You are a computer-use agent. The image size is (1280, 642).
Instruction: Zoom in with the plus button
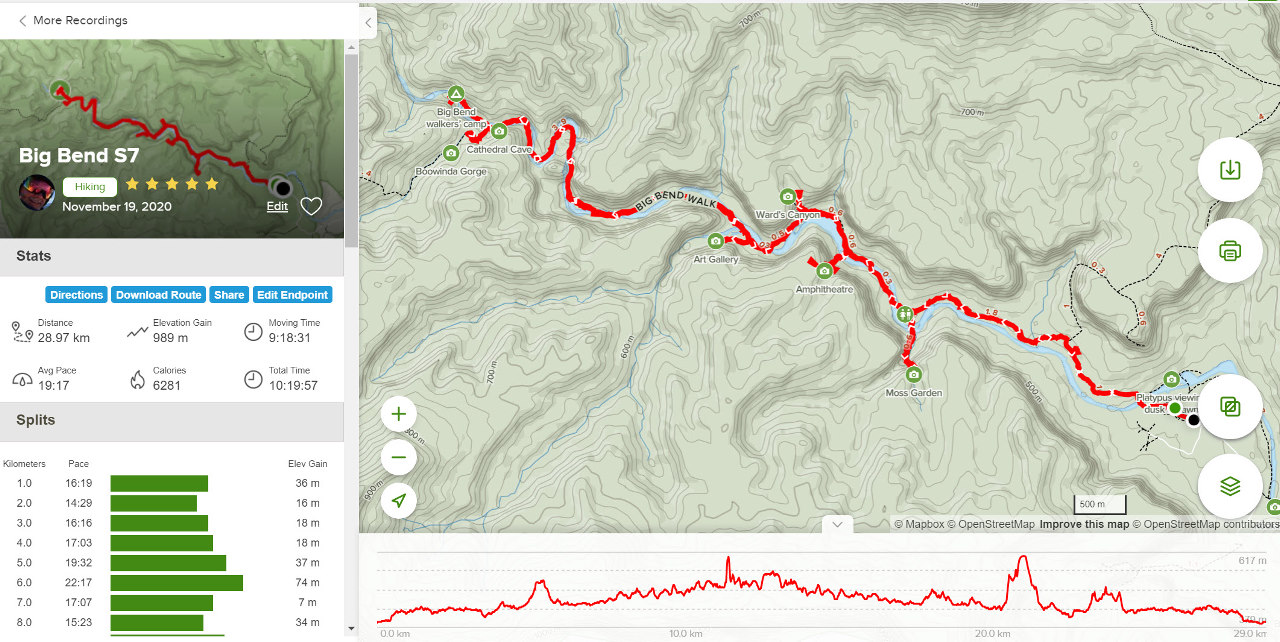click(399, 414)
